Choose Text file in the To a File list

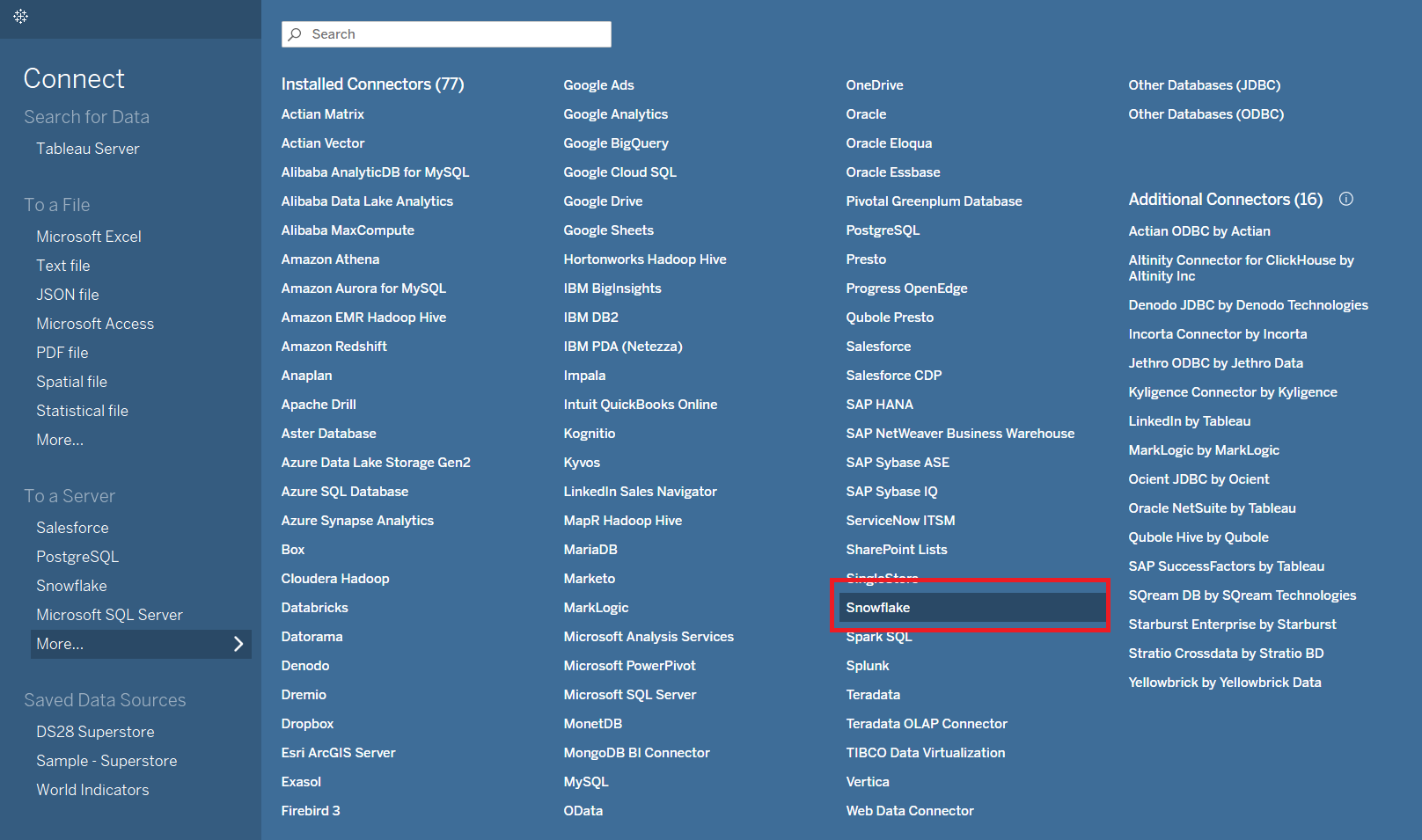click(x=63, y=266)
